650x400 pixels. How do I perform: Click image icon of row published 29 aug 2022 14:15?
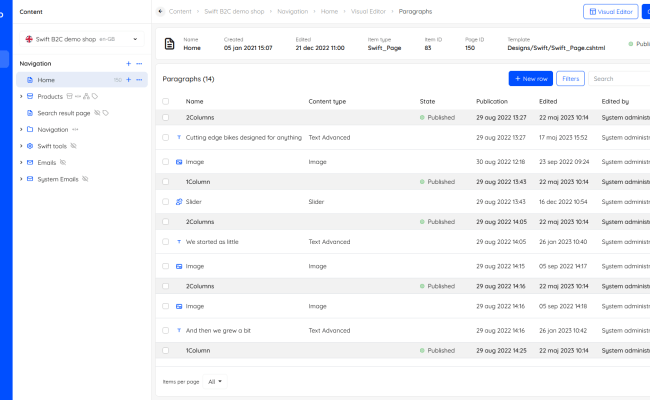pyautogui.click(x=179, y=267)
